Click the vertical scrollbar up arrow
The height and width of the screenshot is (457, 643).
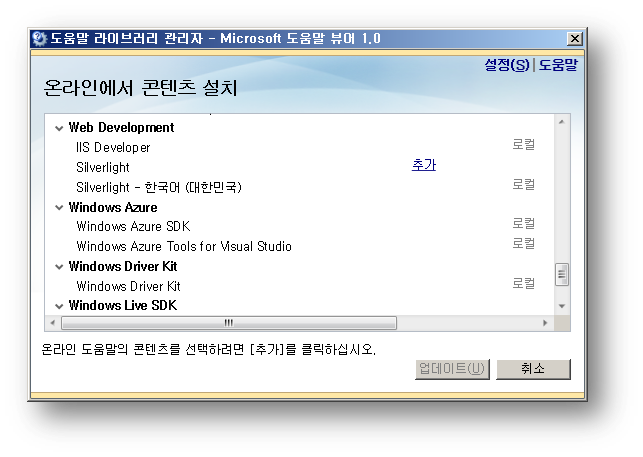562,122
